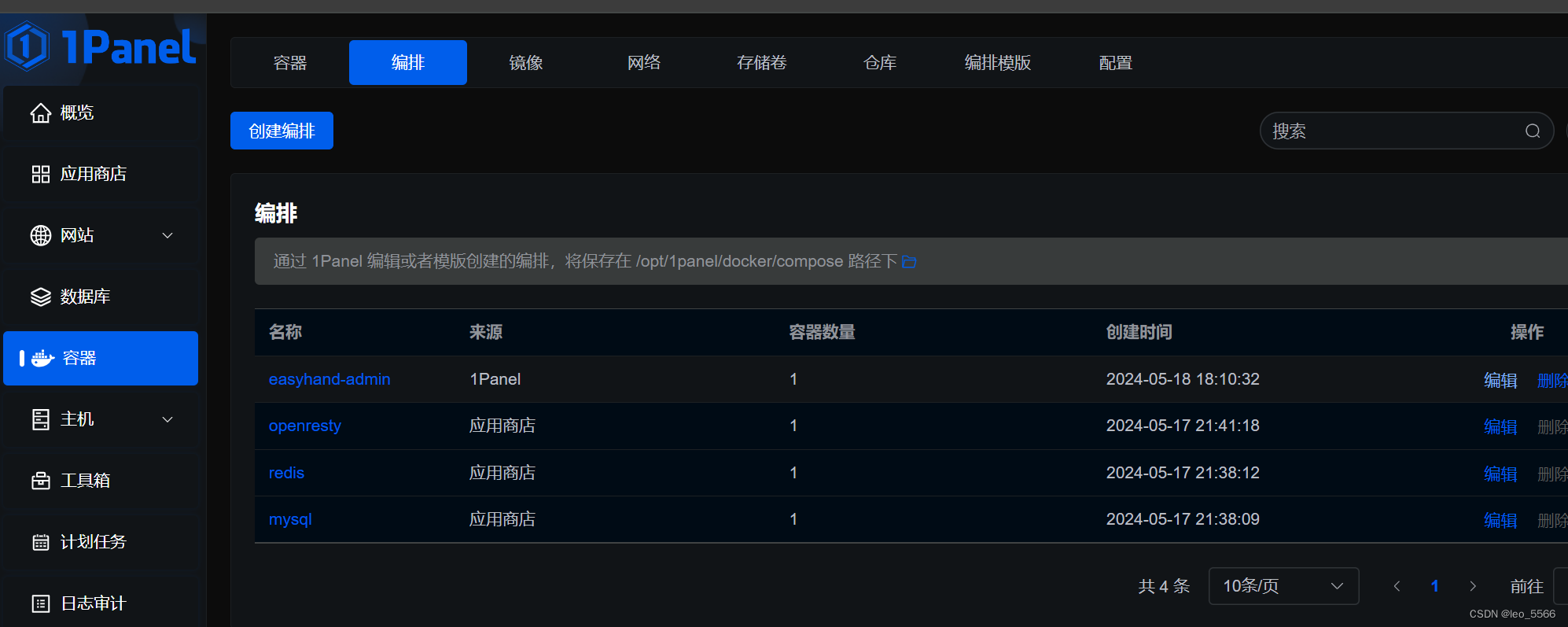Expand the 网站 sidebar submenu
Viewport: 1568px width, 627px height.
[167, 235]
